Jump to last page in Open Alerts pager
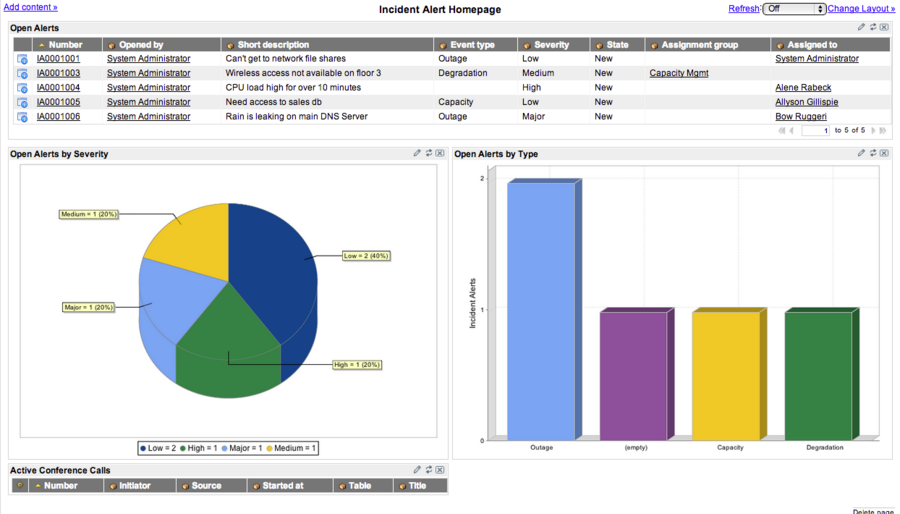Image resolution: width=900 pixels, height=514 pixels. click(x=883, y=131)
